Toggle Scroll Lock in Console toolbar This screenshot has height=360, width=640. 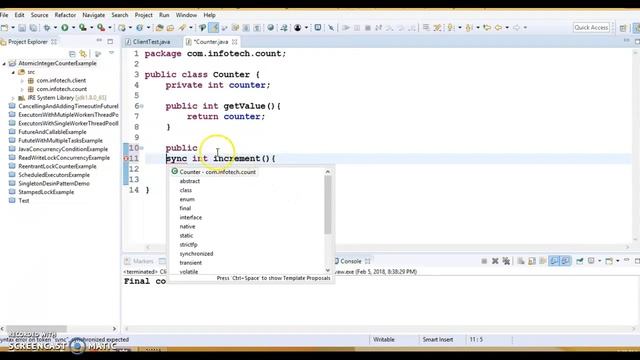[x=532, y=261]
